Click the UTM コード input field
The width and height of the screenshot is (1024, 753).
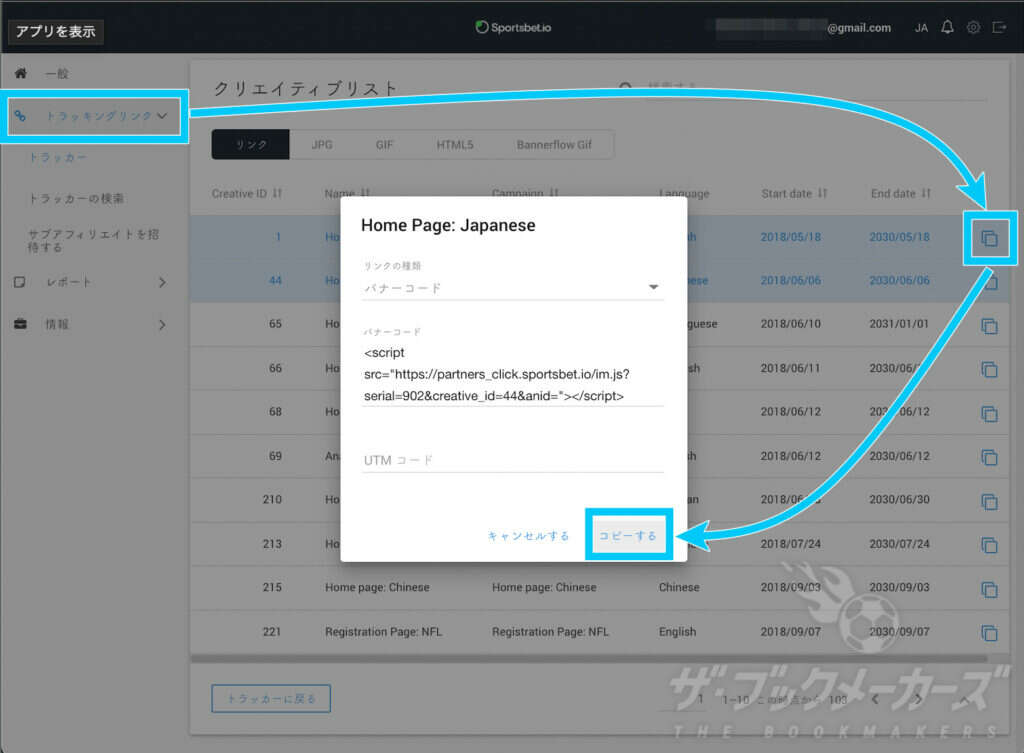point(513,460)
